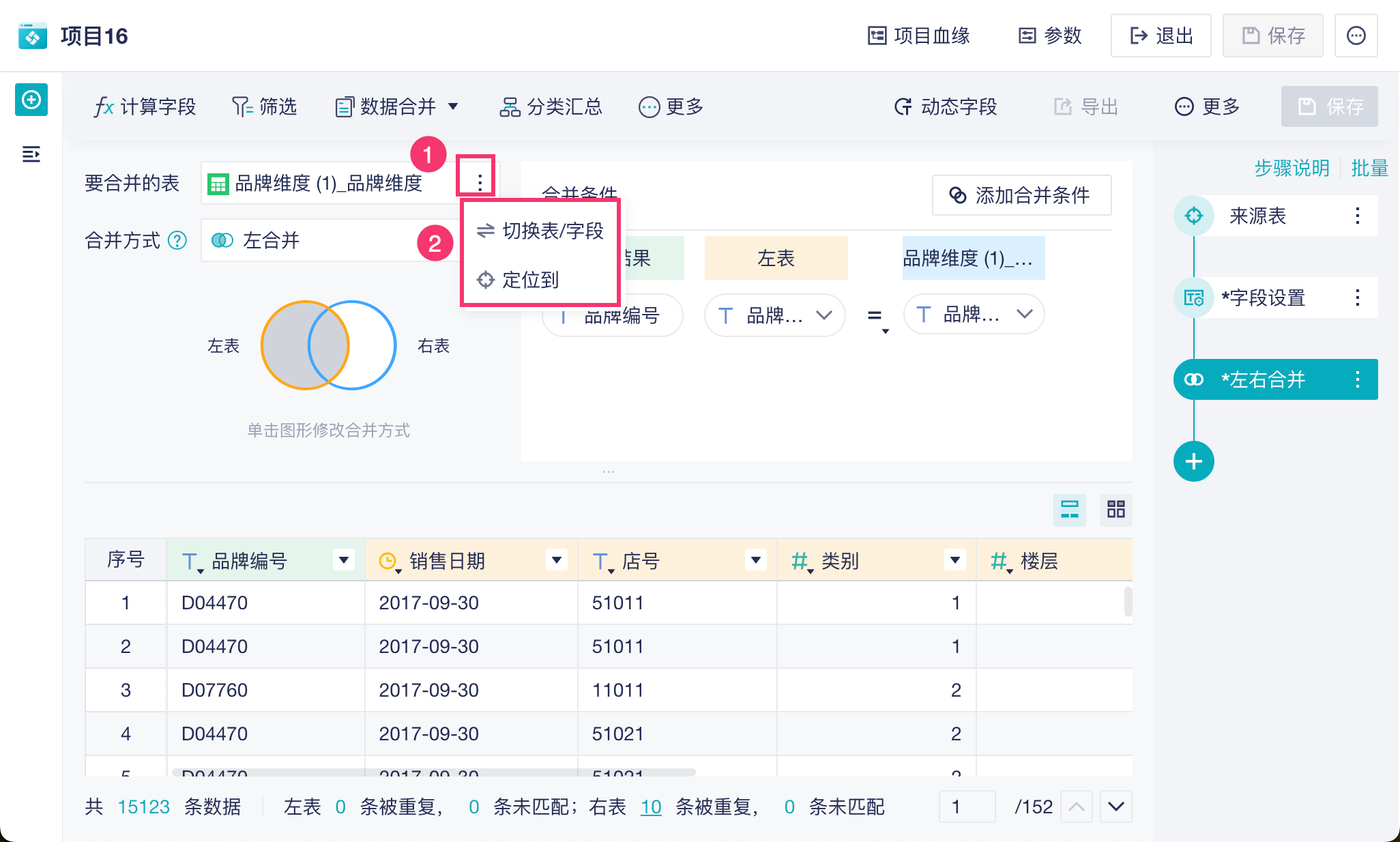Screen dimensions: 1400x842
Task: Click the 合并方式 help question icon
Action: pos(177,240)
